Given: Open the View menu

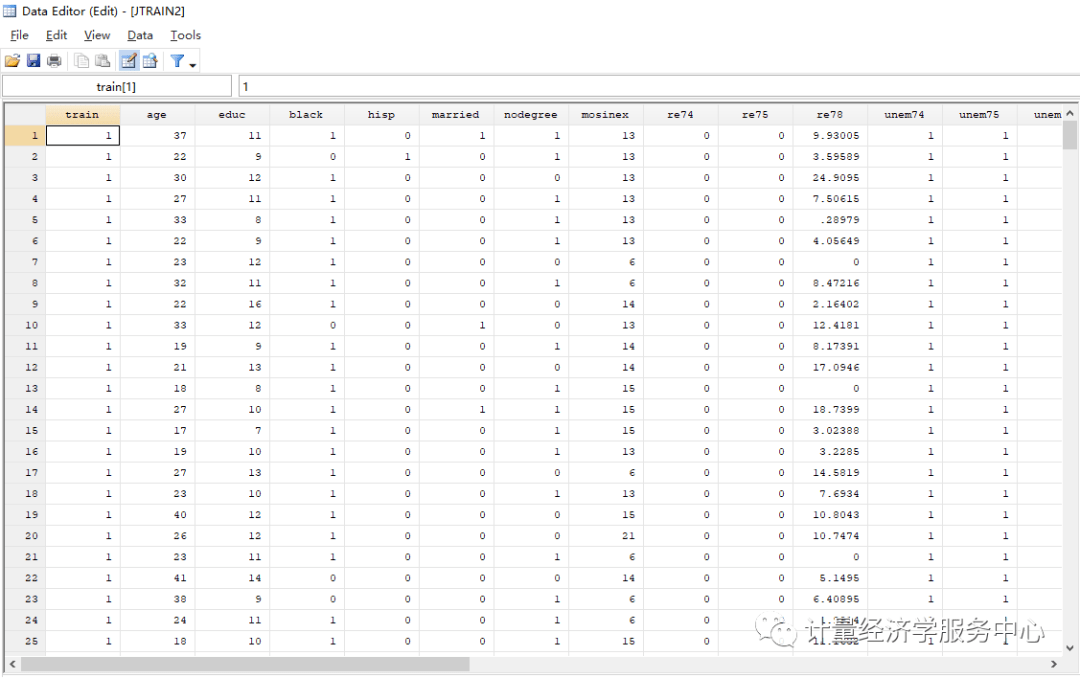Looking at the screenshot, I should click(97, 35).
